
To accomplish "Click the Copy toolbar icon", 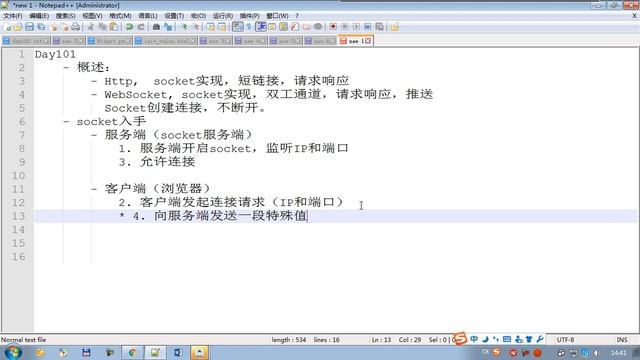I will (x=102, y=27).
